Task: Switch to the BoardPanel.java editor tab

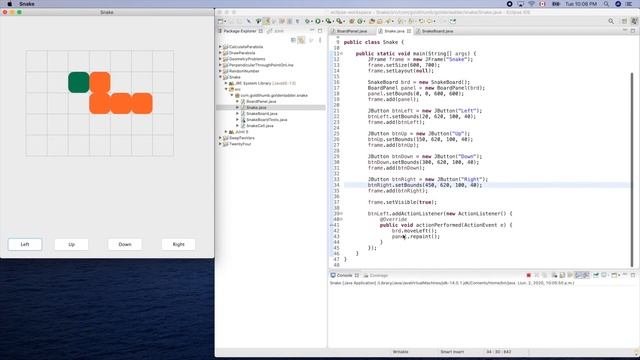Action: (351, 31)
